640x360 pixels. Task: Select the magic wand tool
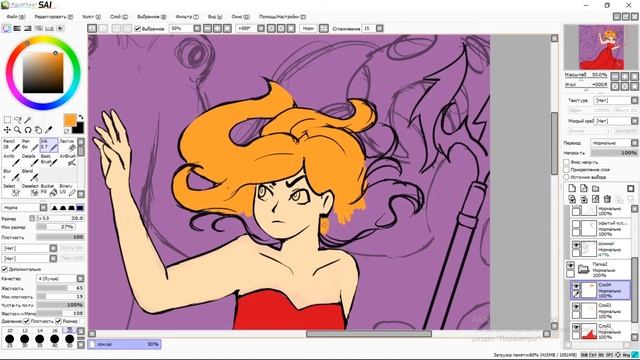28,120
